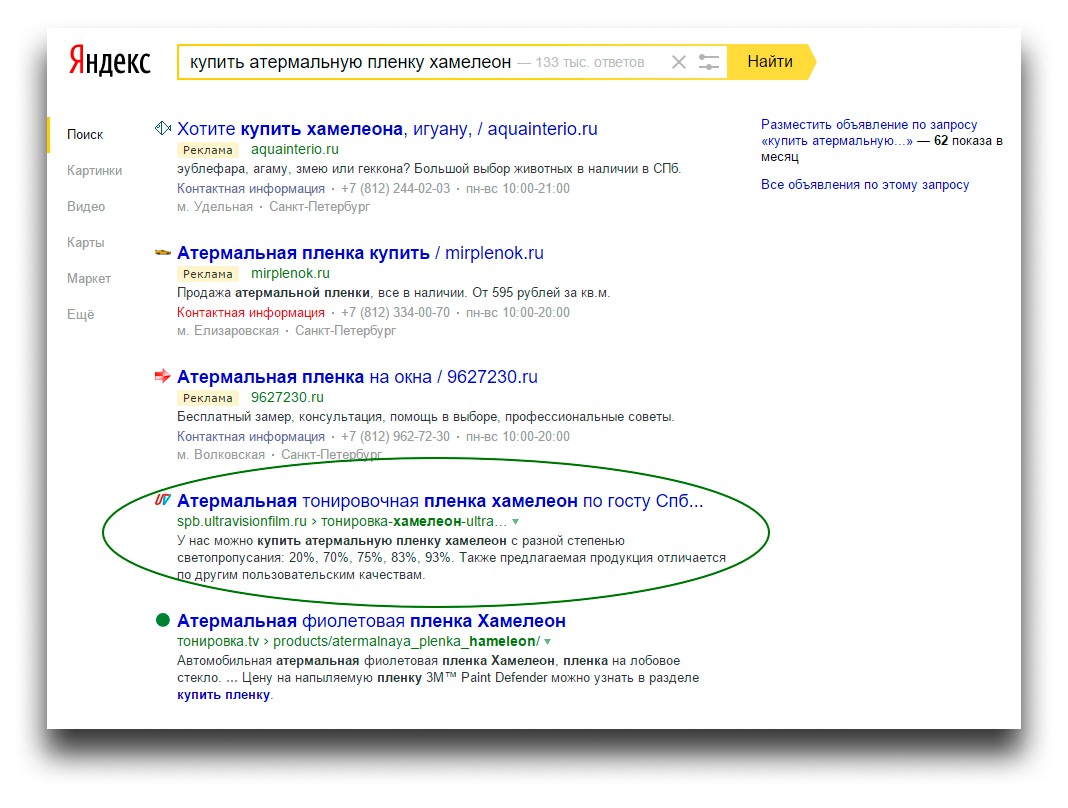Click Реклама label under 9627230 ad
The height and width of the screenshot is (808, 1068).
tap(208, 398)
